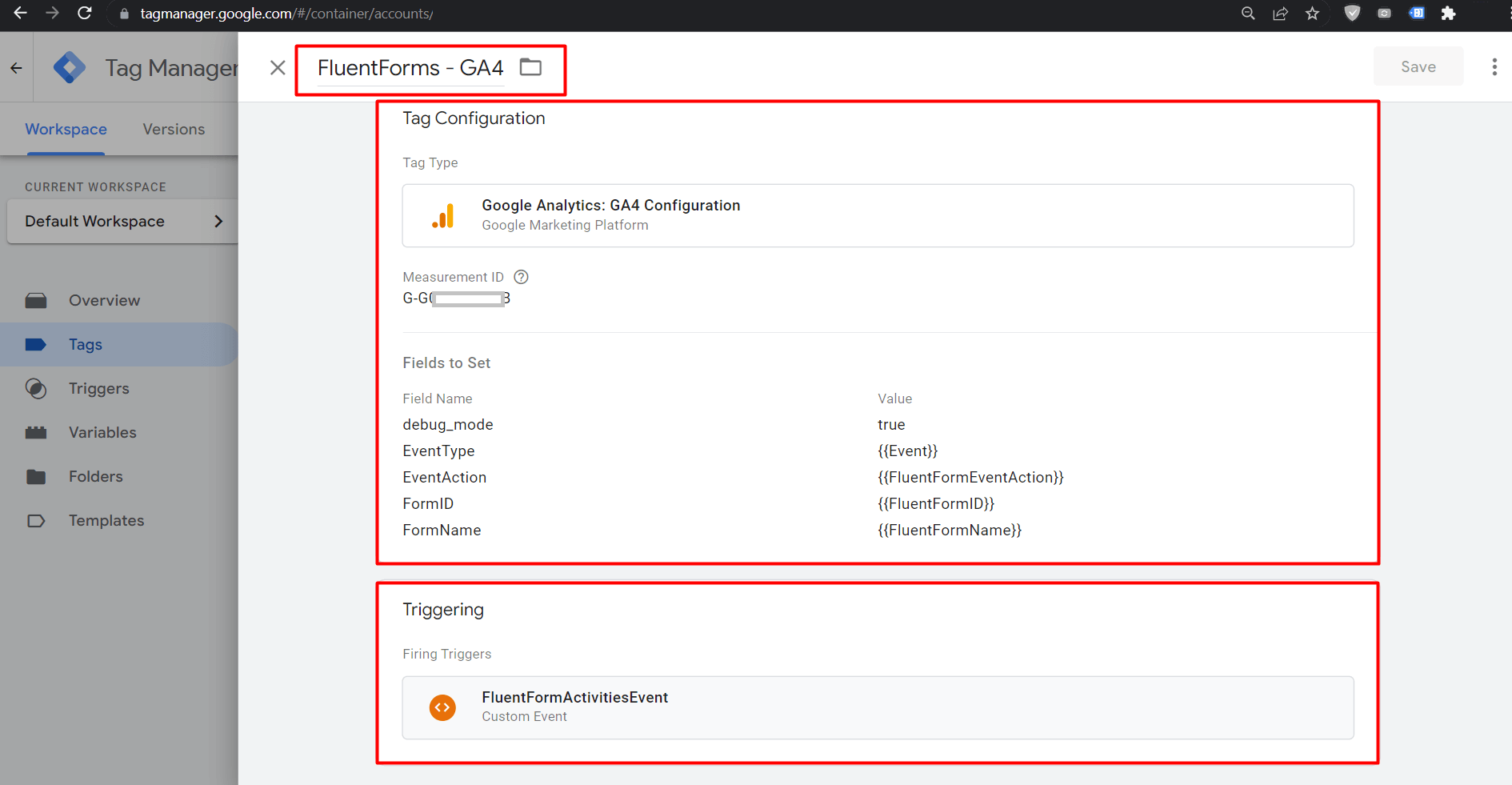The height and width of the screenshot is (785, 1512).
Task: Open the three-dot more options menu
Action: [x=1494, y=67]
